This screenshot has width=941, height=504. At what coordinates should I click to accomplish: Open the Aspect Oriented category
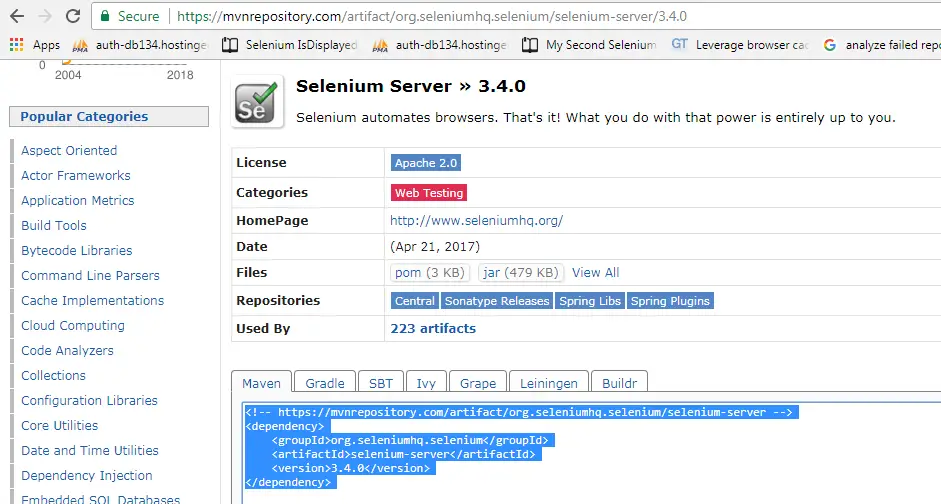pos(69,151)
